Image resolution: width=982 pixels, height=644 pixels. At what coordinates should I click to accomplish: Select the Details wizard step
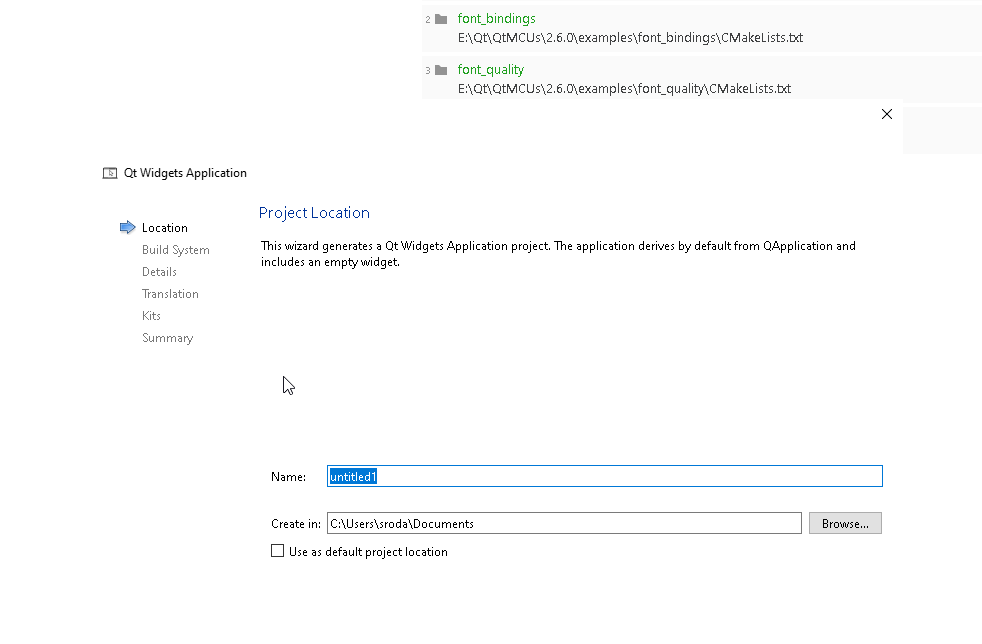(x=159, y=272)
